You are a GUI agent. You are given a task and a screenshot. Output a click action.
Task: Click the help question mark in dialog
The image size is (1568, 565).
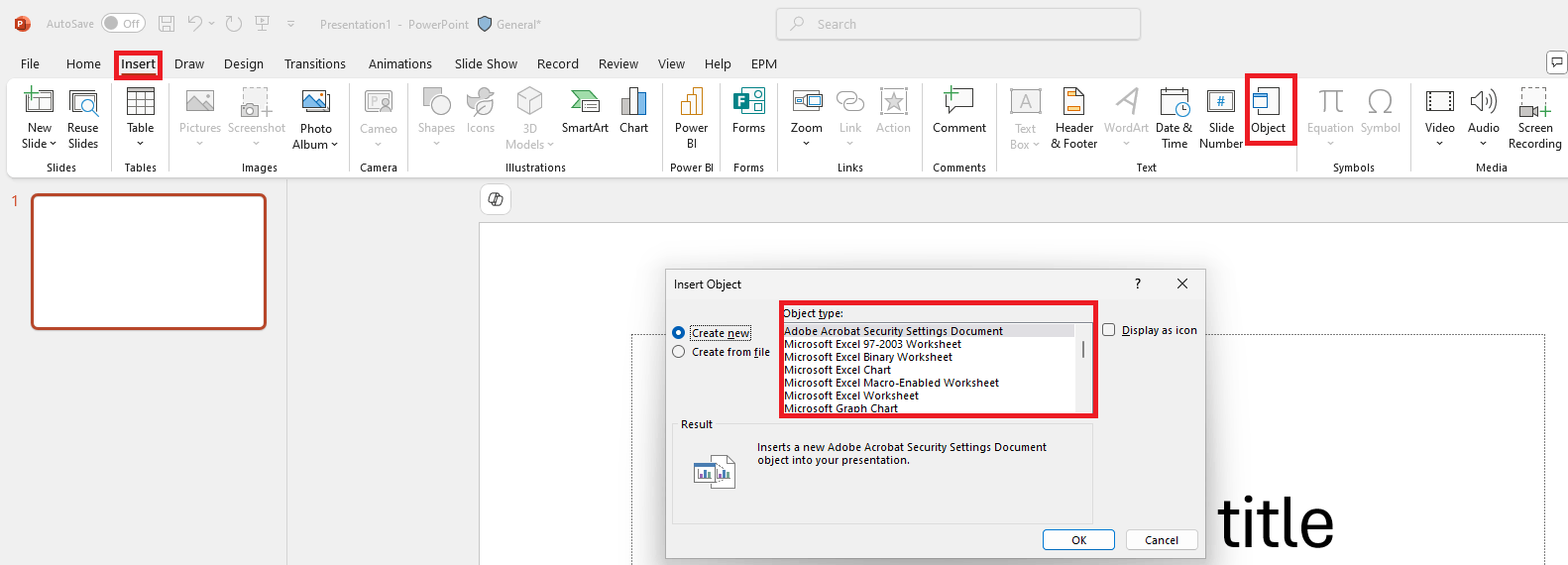(x=1138, y=283)
